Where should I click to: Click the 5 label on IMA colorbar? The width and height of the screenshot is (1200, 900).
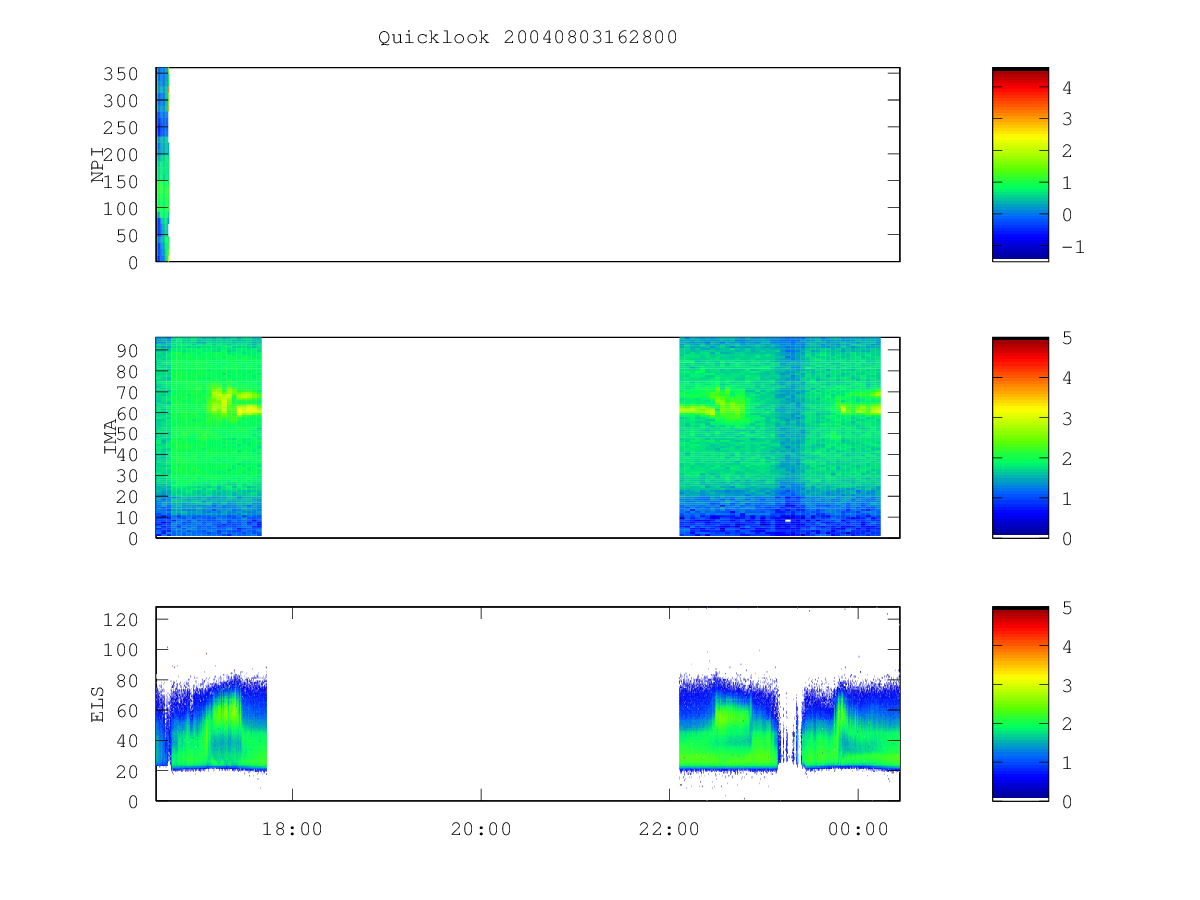[1067, 338]
